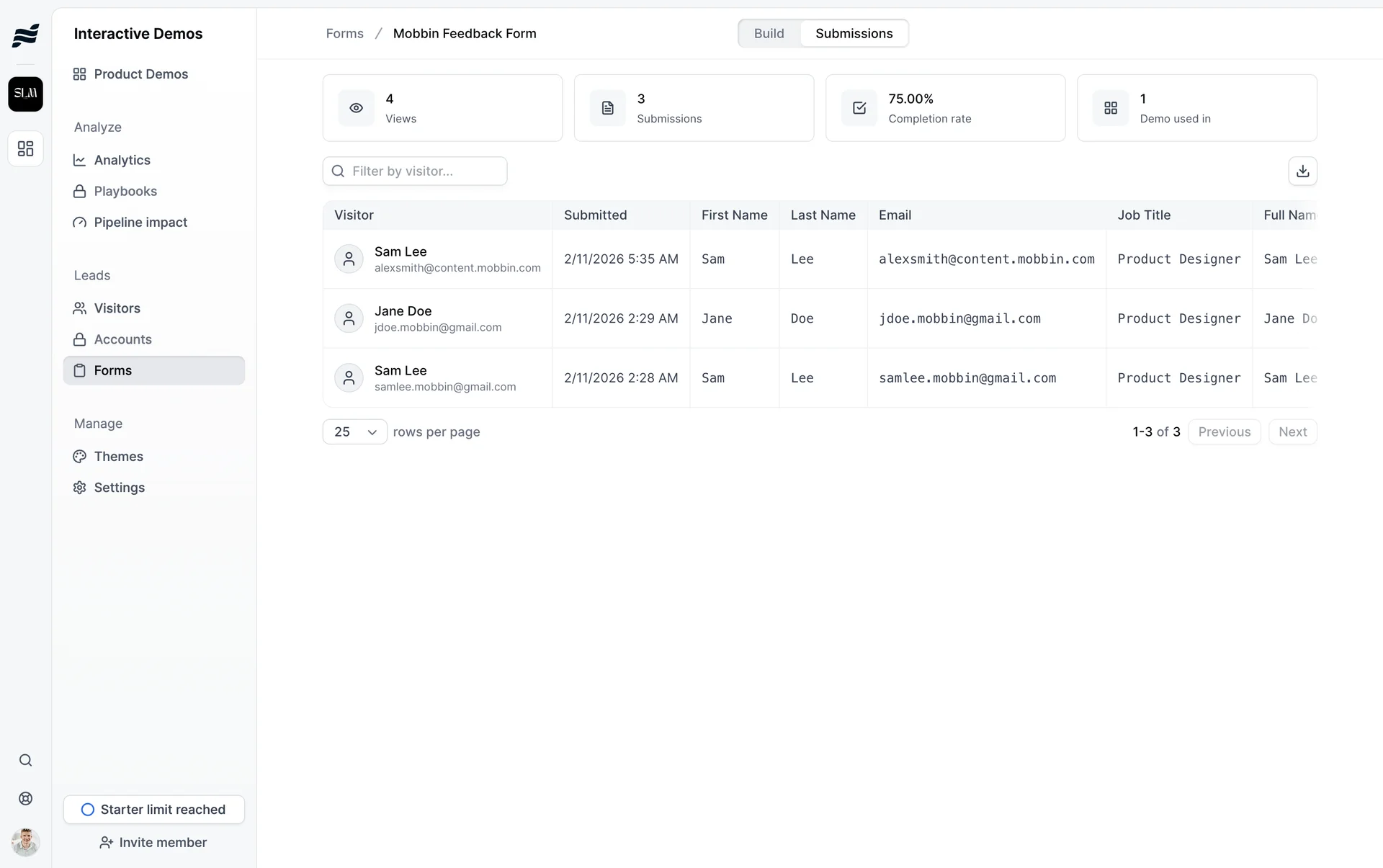Go to Settings in sidebar
1383x868 pixels.
click(119, 488)
